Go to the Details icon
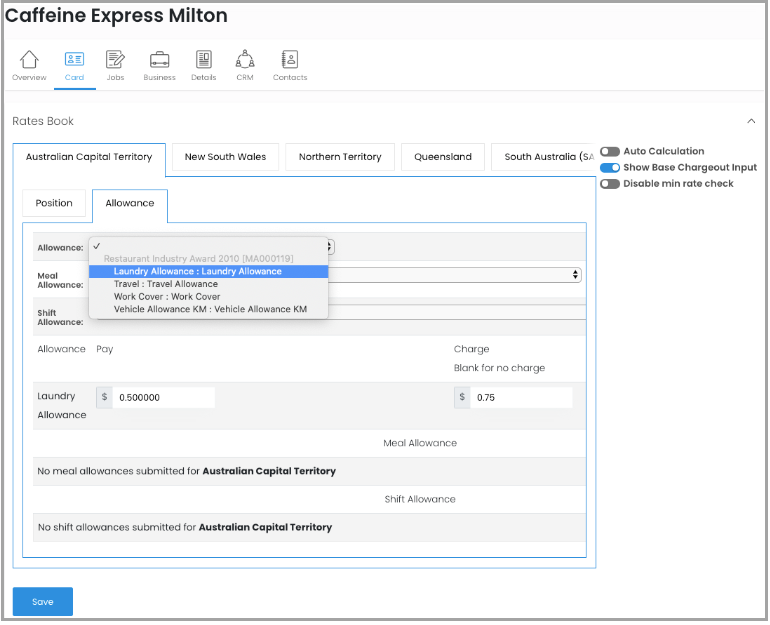This screenshot has width=770, height=625. click(x=203, y=60)
